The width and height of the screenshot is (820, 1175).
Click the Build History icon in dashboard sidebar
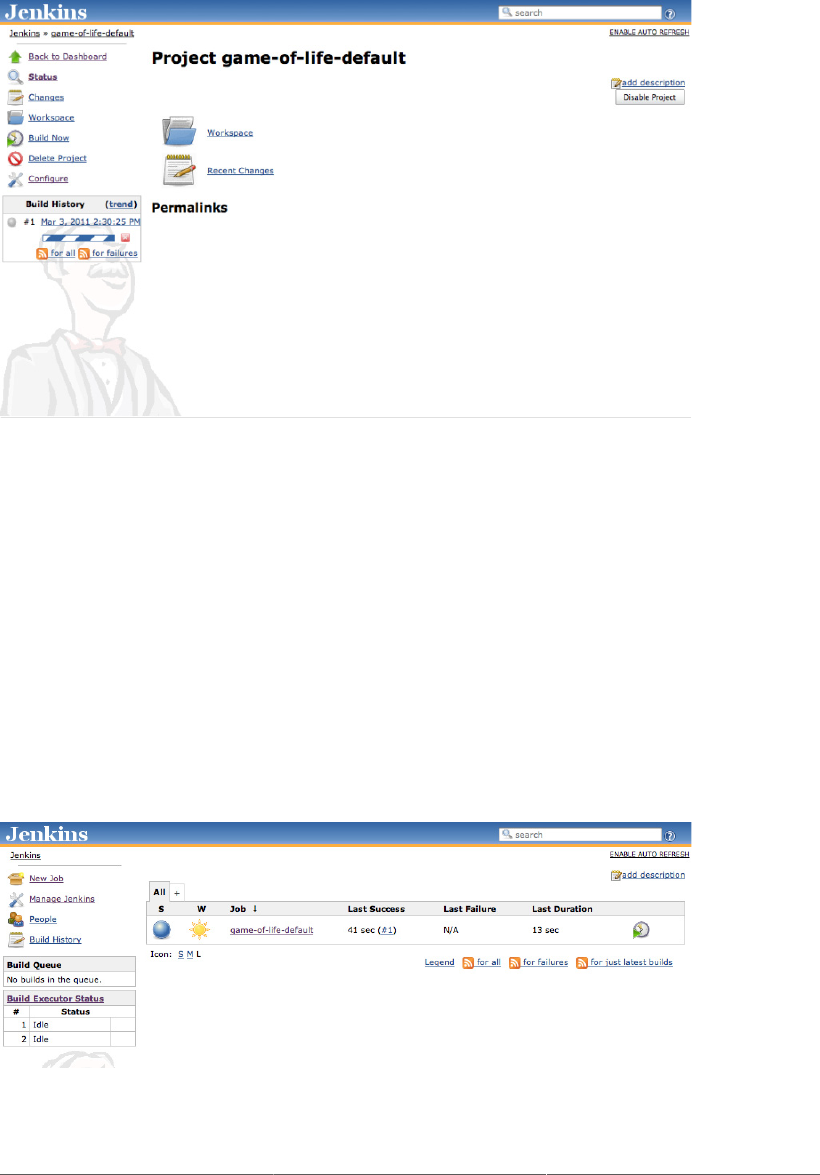point(16,940)
